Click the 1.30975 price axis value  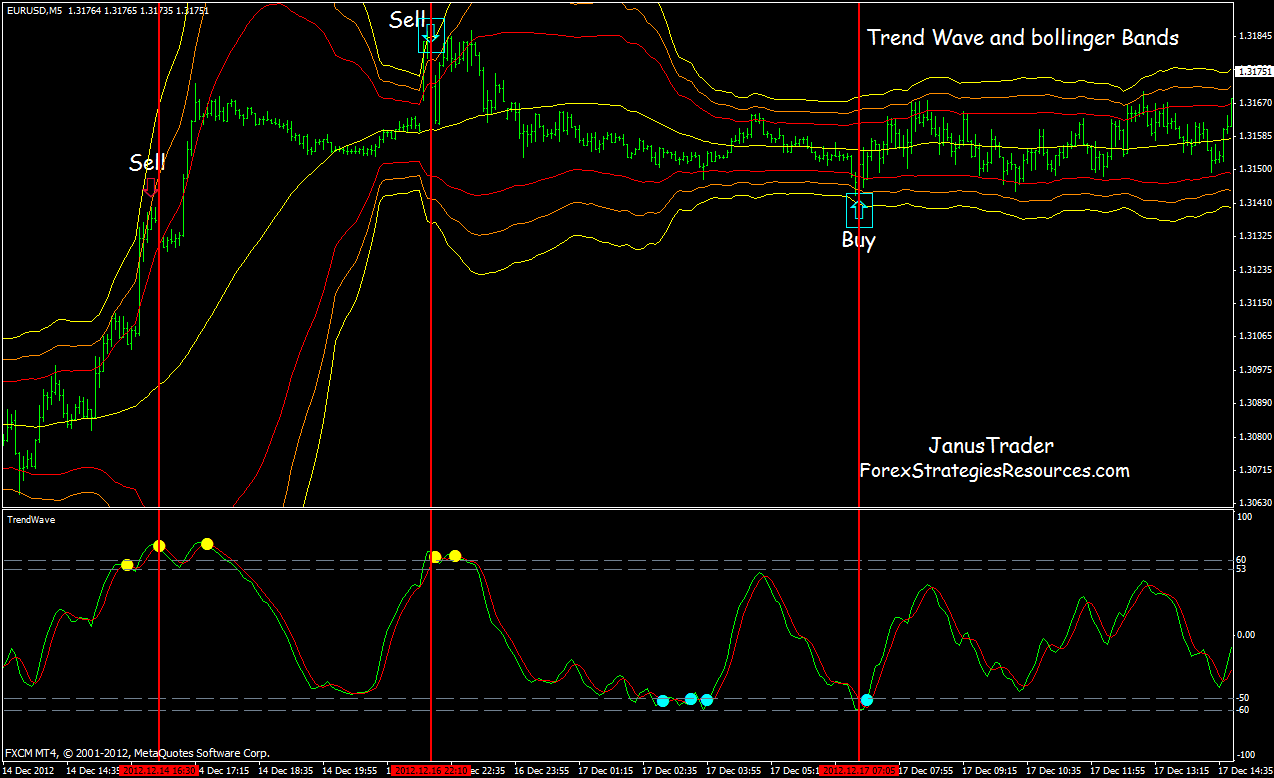[1254, 370]
